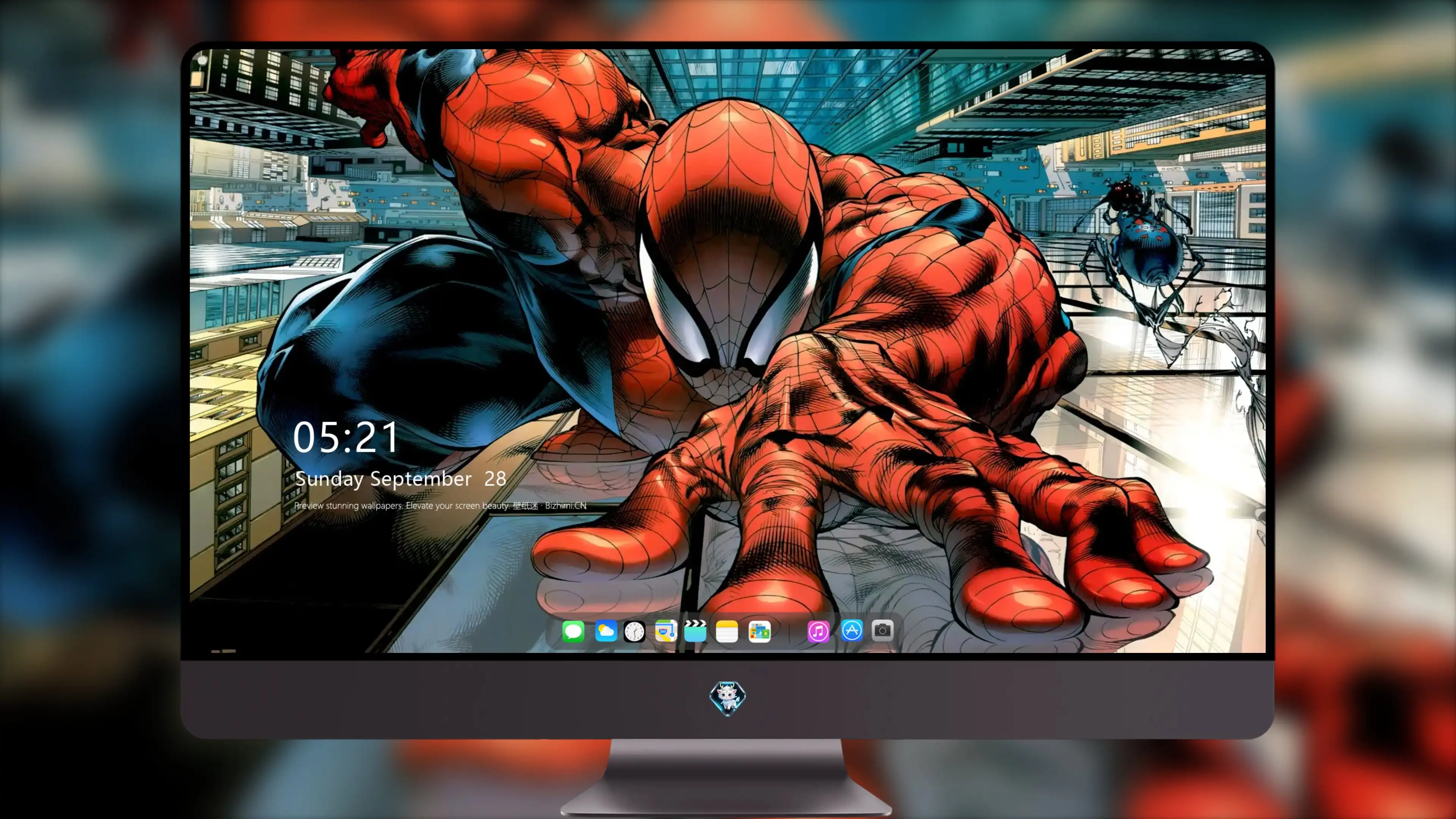The height and width of the screenshot is (819, 1456).
Task: Open the blue App Store icon
Action: point(852,630)
